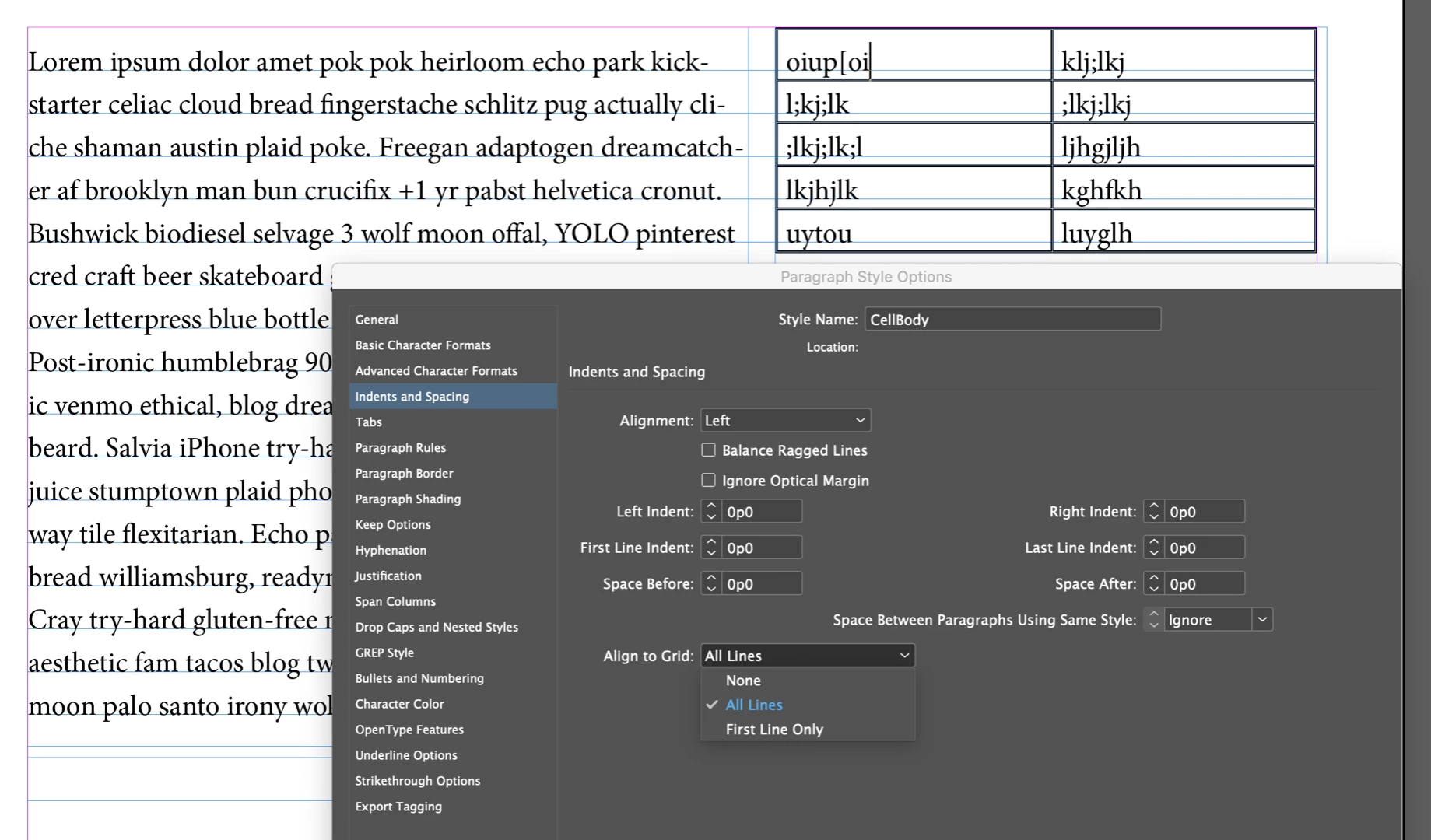Viewport: 1431px width, 840px height.
Task: Click table cell containing ';lkj;lk;l'
Action: click(914, 145)
